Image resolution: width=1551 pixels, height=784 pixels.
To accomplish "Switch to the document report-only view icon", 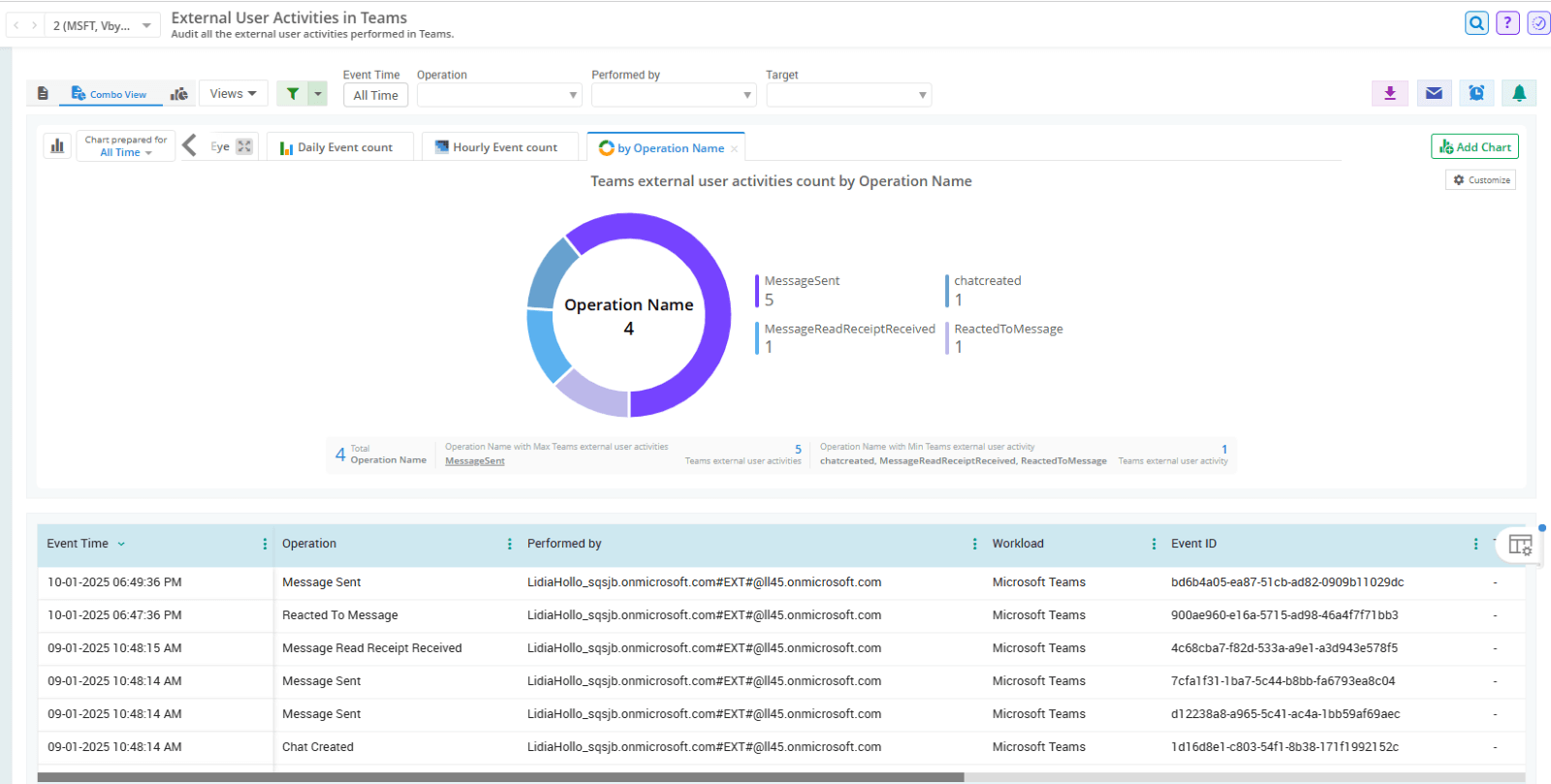I will click(x=43, y=94).
